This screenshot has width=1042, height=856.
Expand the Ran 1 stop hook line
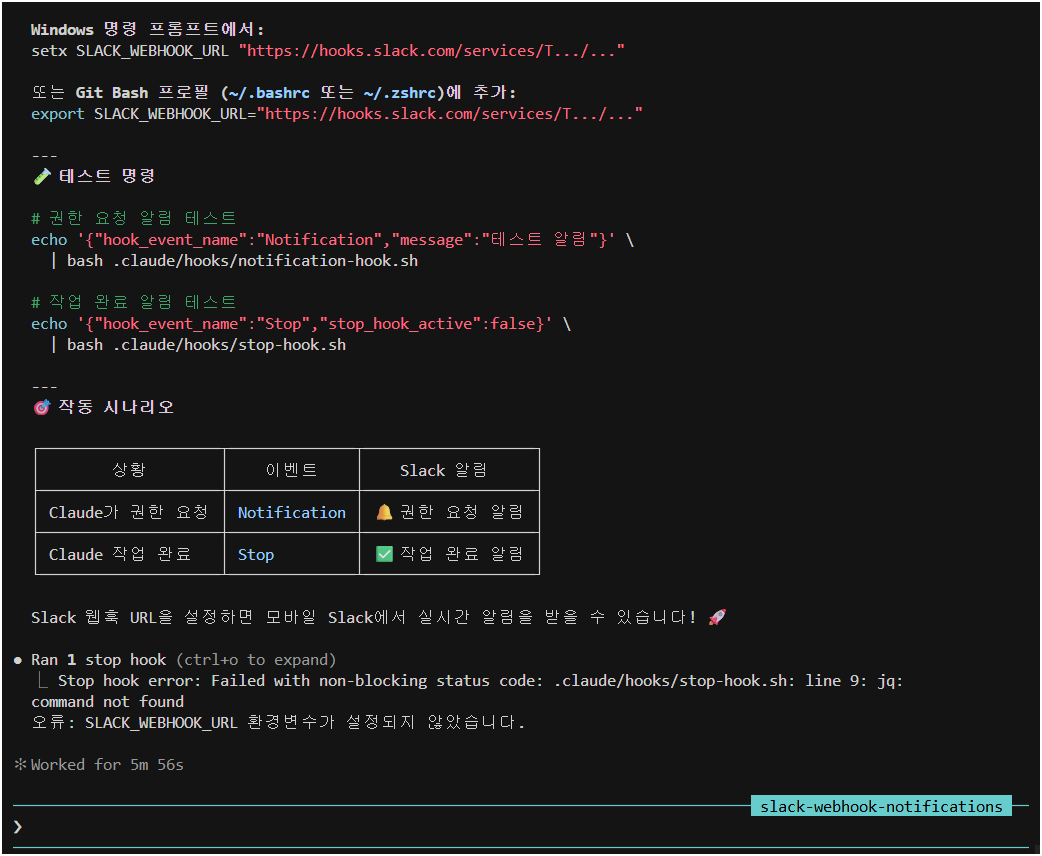pos(183,660)
